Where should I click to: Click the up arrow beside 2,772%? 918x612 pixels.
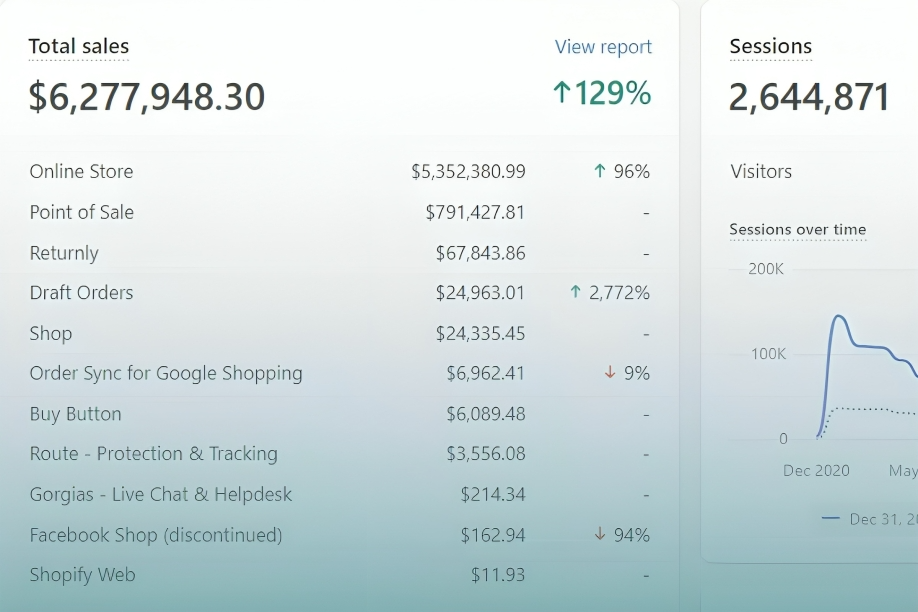pyautogui.click(x=575, y=292)
